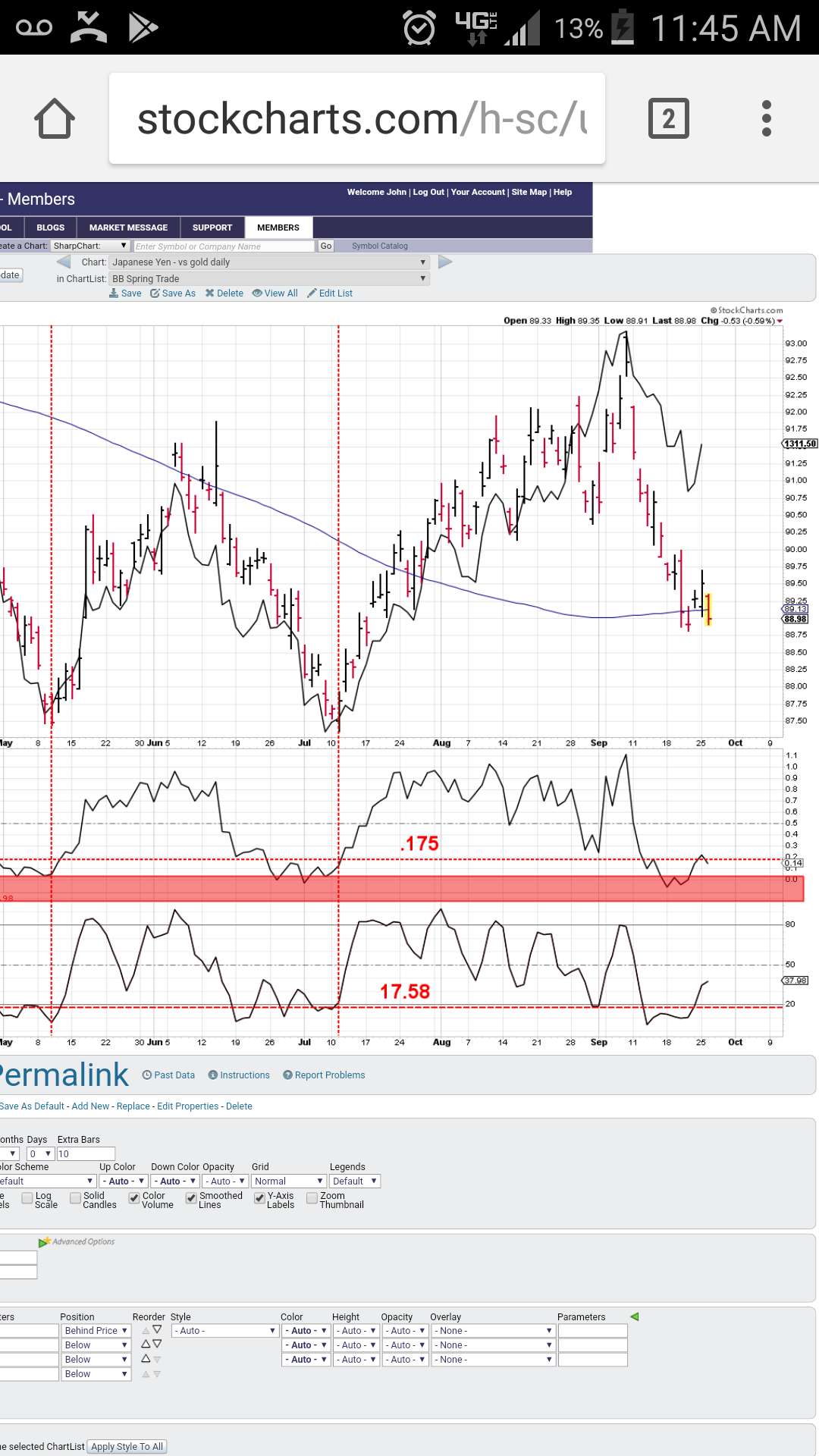Go to next chart with right arrow
This screenshot has width=819, height=1456.
[445, 262]
